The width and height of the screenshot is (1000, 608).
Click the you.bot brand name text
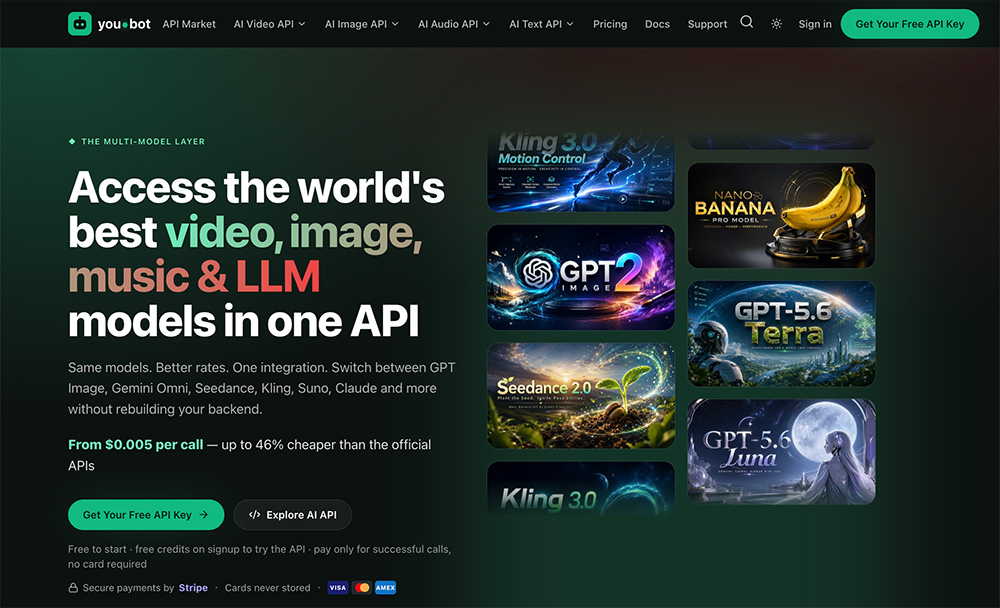tap(124, 24)
